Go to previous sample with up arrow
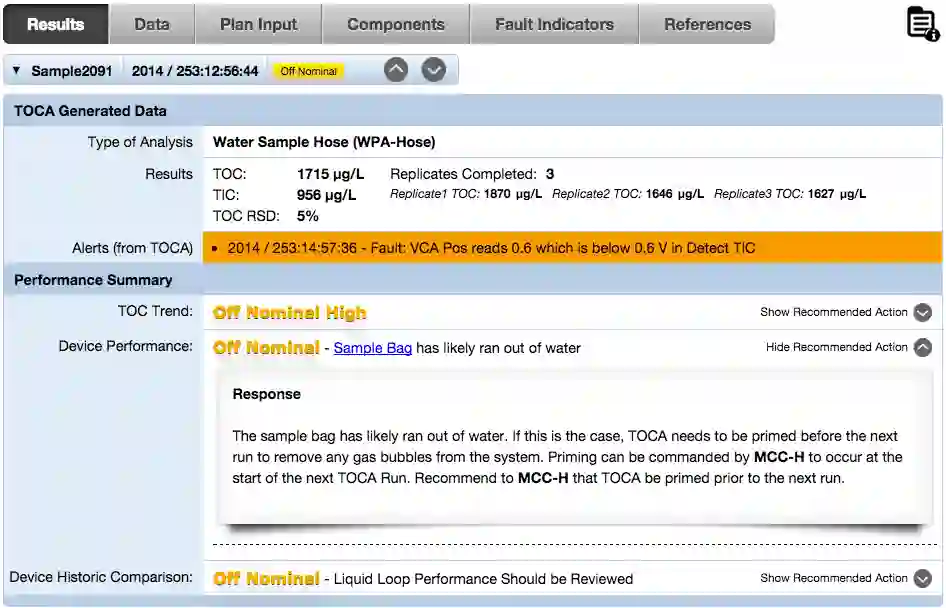The width and height of the screenshot is (946, 608). pyautogui.click(x=396, y=70)
